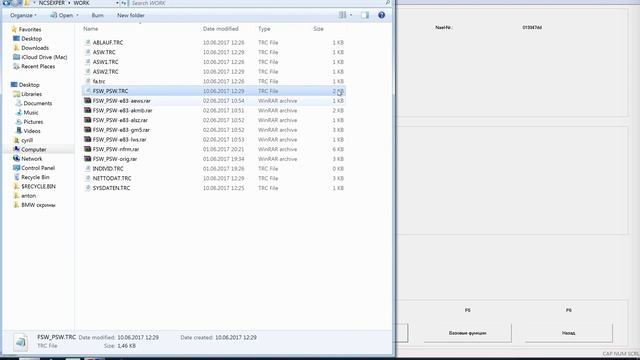Open the Music library

pos(31,113)
